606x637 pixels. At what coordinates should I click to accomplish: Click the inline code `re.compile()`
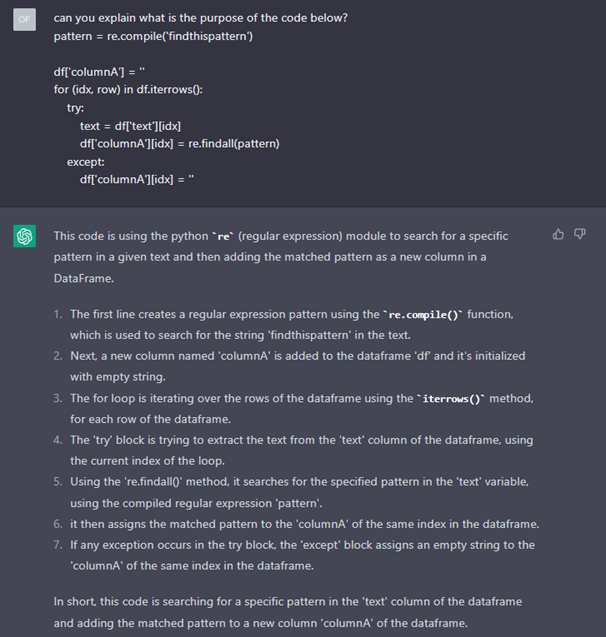pyautogui.click(x=424, y=315)
